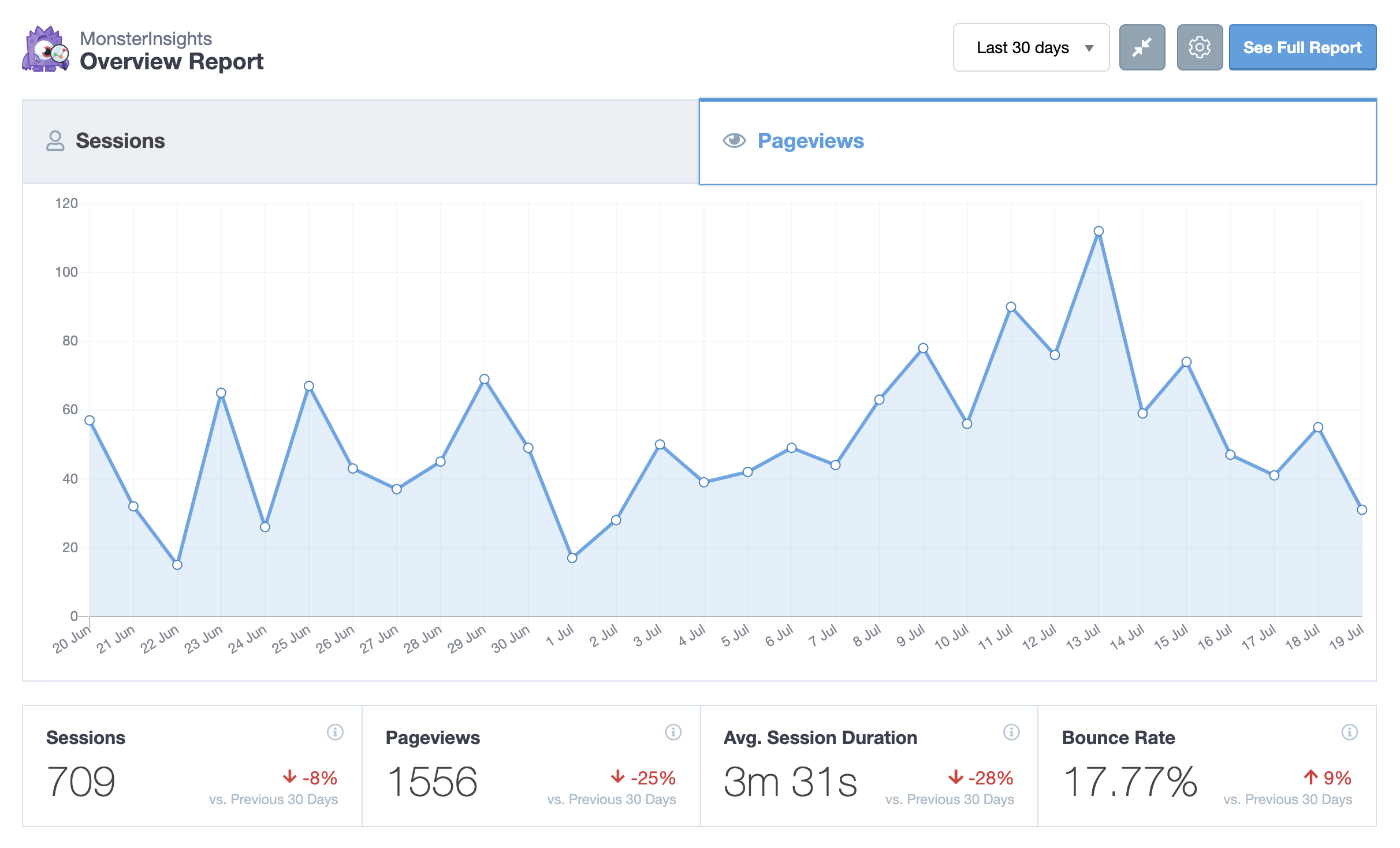Click the 120 y-axis label
1400x848 pixels.
click(66, 203)
